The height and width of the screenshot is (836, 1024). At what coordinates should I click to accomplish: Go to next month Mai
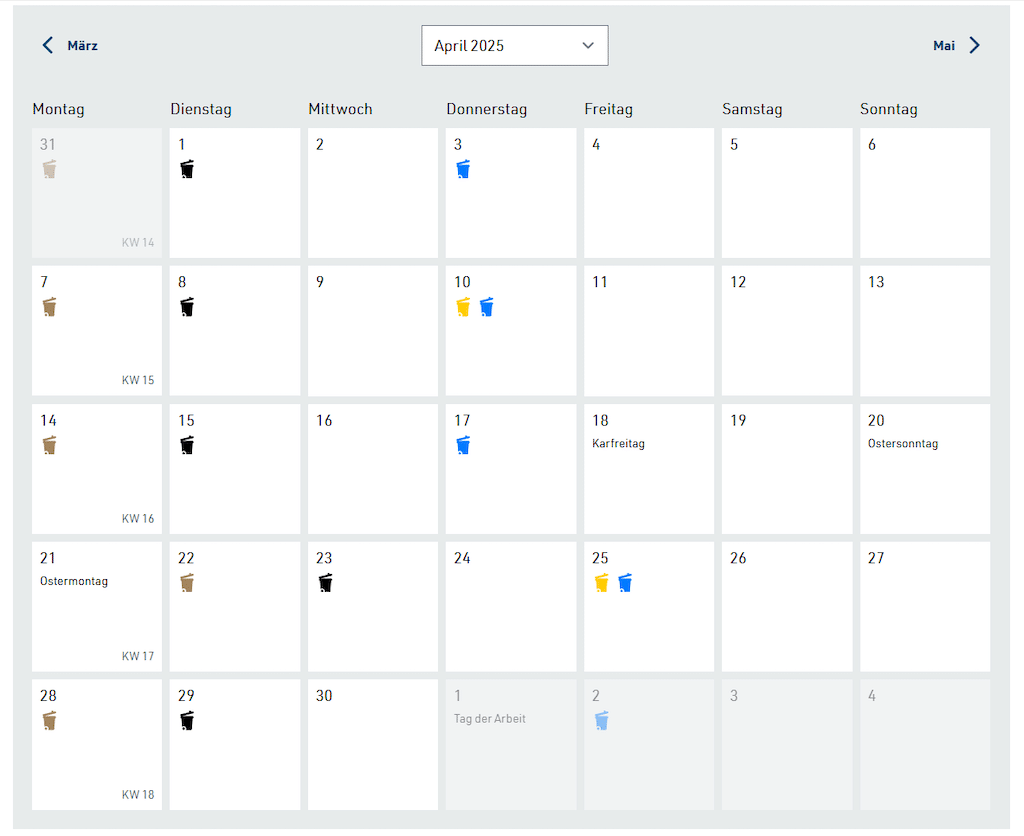[x=944, y=46]
